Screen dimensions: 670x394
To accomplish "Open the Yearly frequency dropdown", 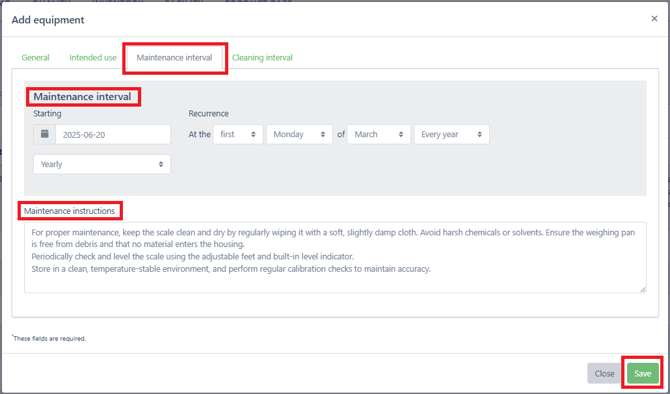I will point(102,164).
